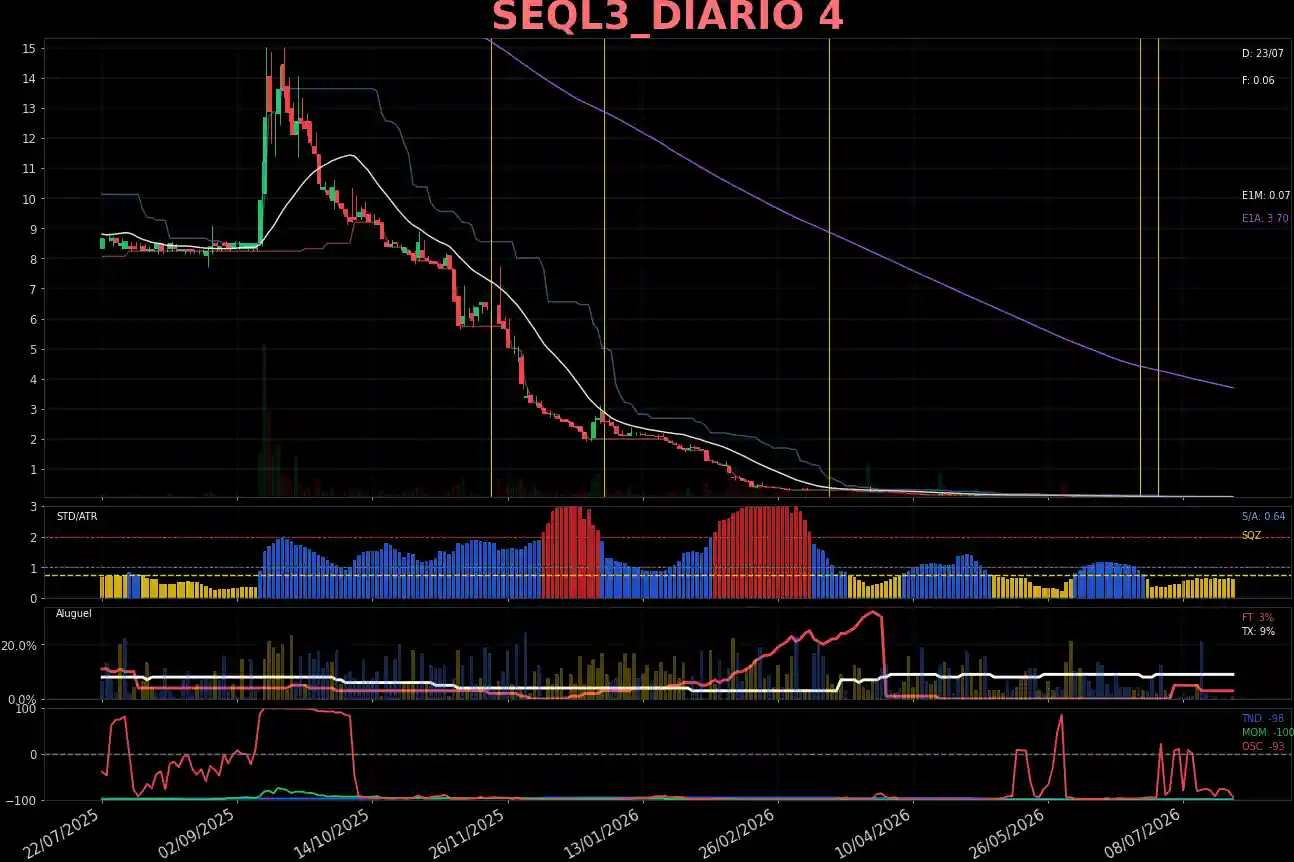Click the STD/ATR panel label
The image size is (1294, 862).
[77, 517]
